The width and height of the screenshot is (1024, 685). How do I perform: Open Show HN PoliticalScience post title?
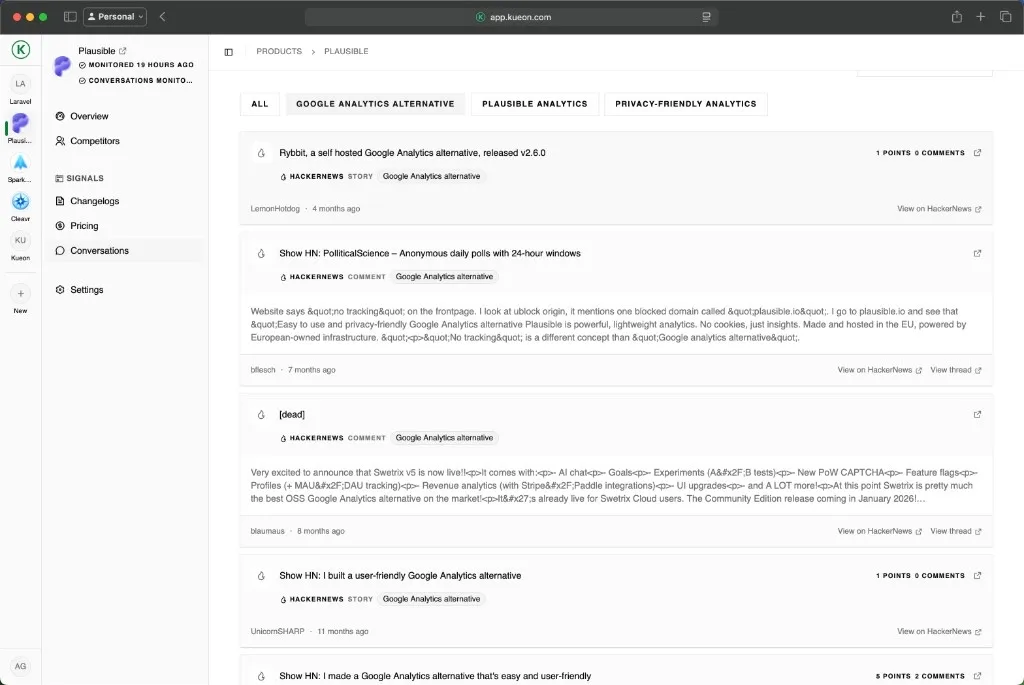click(x=430, y=253)
